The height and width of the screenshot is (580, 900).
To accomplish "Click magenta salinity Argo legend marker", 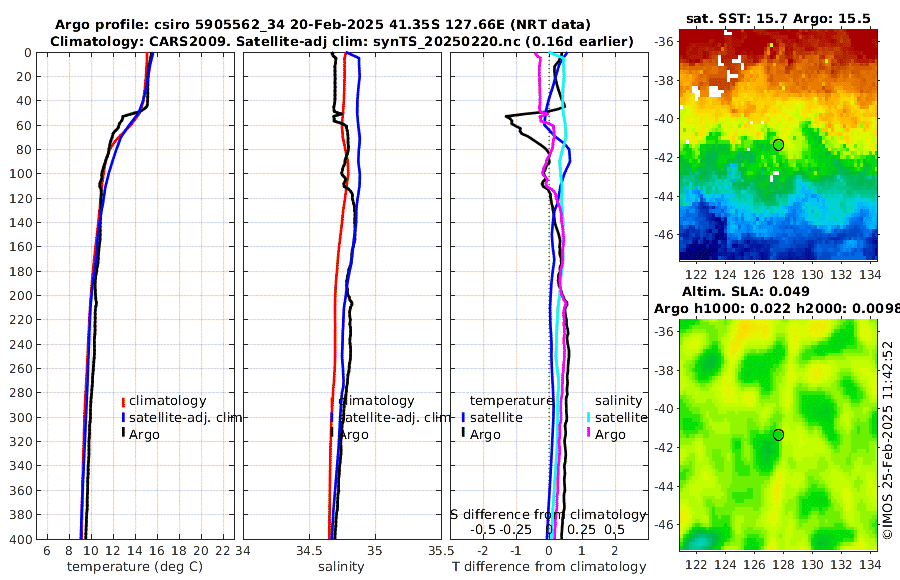I will click(x=589, y=434).
